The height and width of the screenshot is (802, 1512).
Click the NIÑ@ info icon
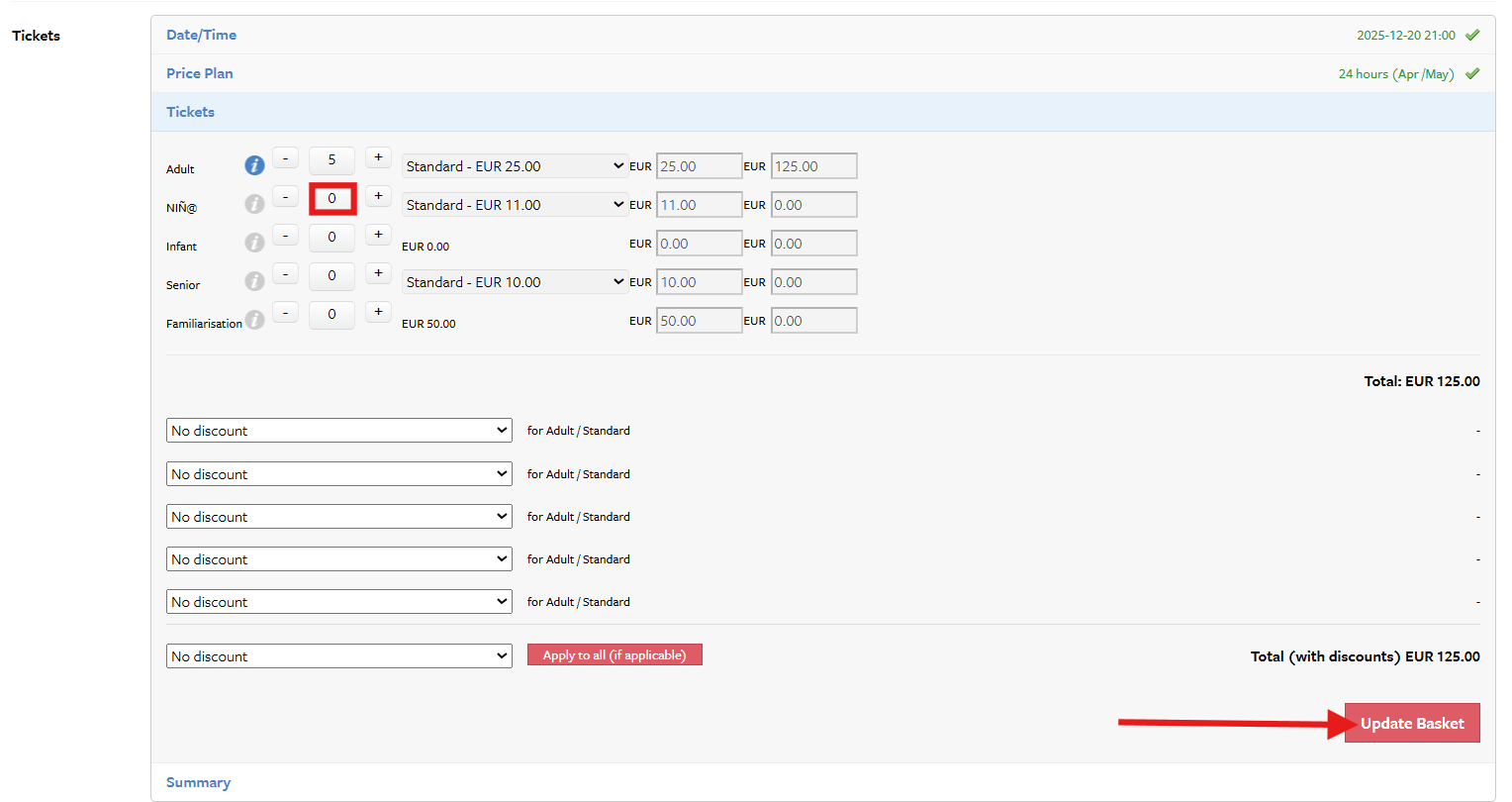point(254,204)
